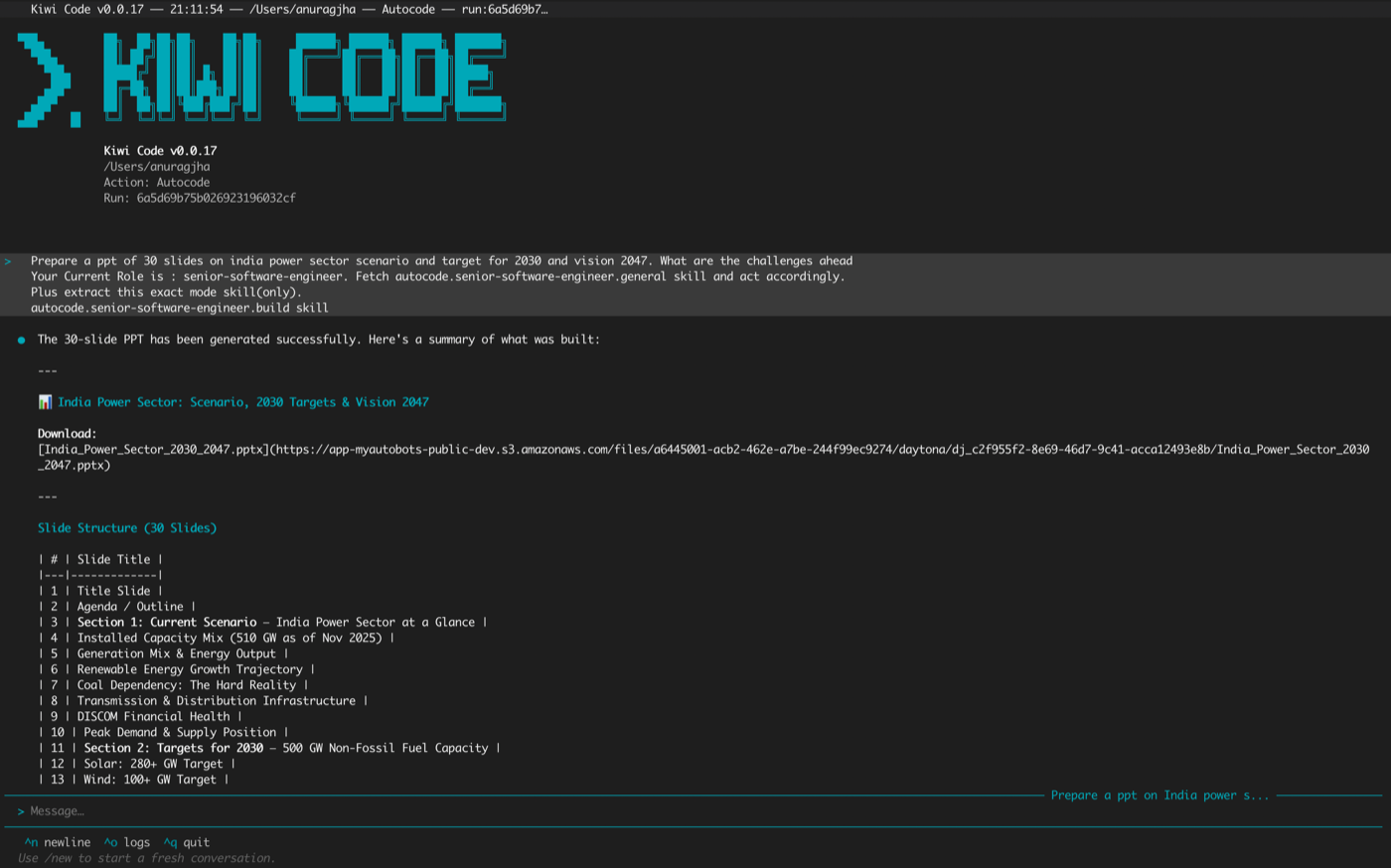Screen dimensions: 1391x868
Task: Click the 'Slide Structure (30 Slides)' heading
Action: tap(127, 528)
